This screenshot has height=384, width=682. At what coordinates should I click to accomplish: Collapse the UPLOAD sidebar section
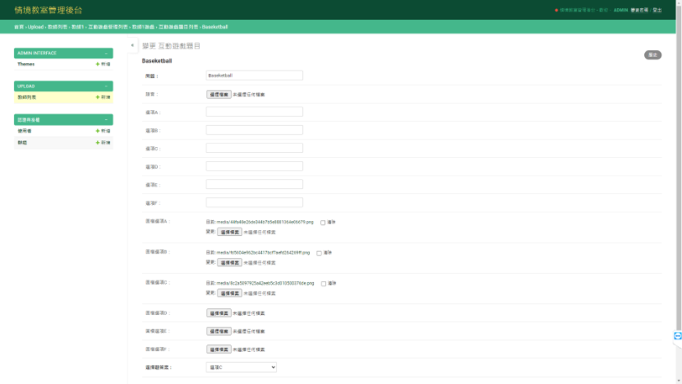[106, 86]
